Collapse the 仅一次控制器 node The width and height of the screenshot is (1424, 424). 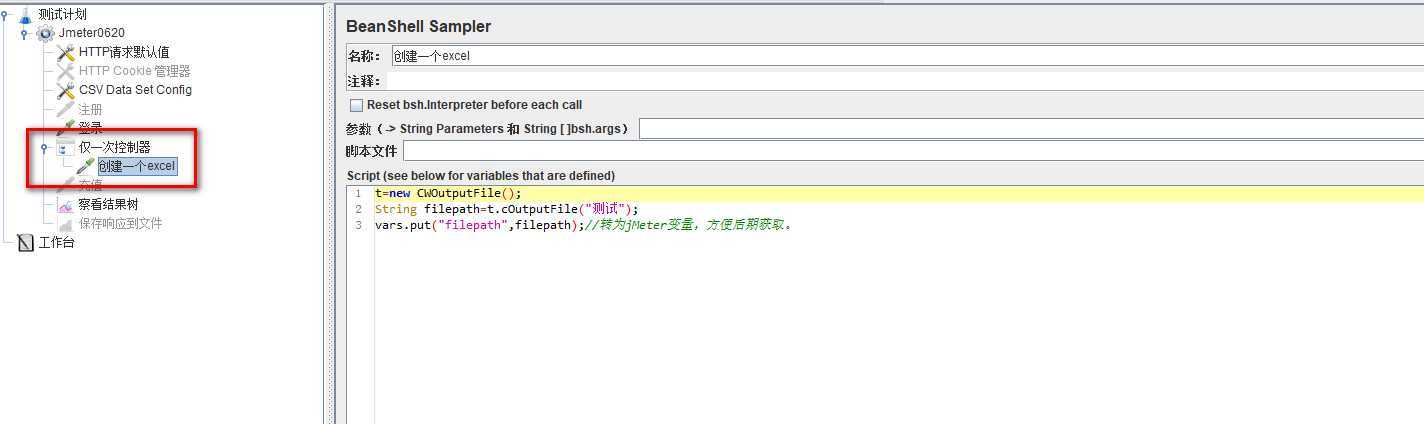[44, 148]
